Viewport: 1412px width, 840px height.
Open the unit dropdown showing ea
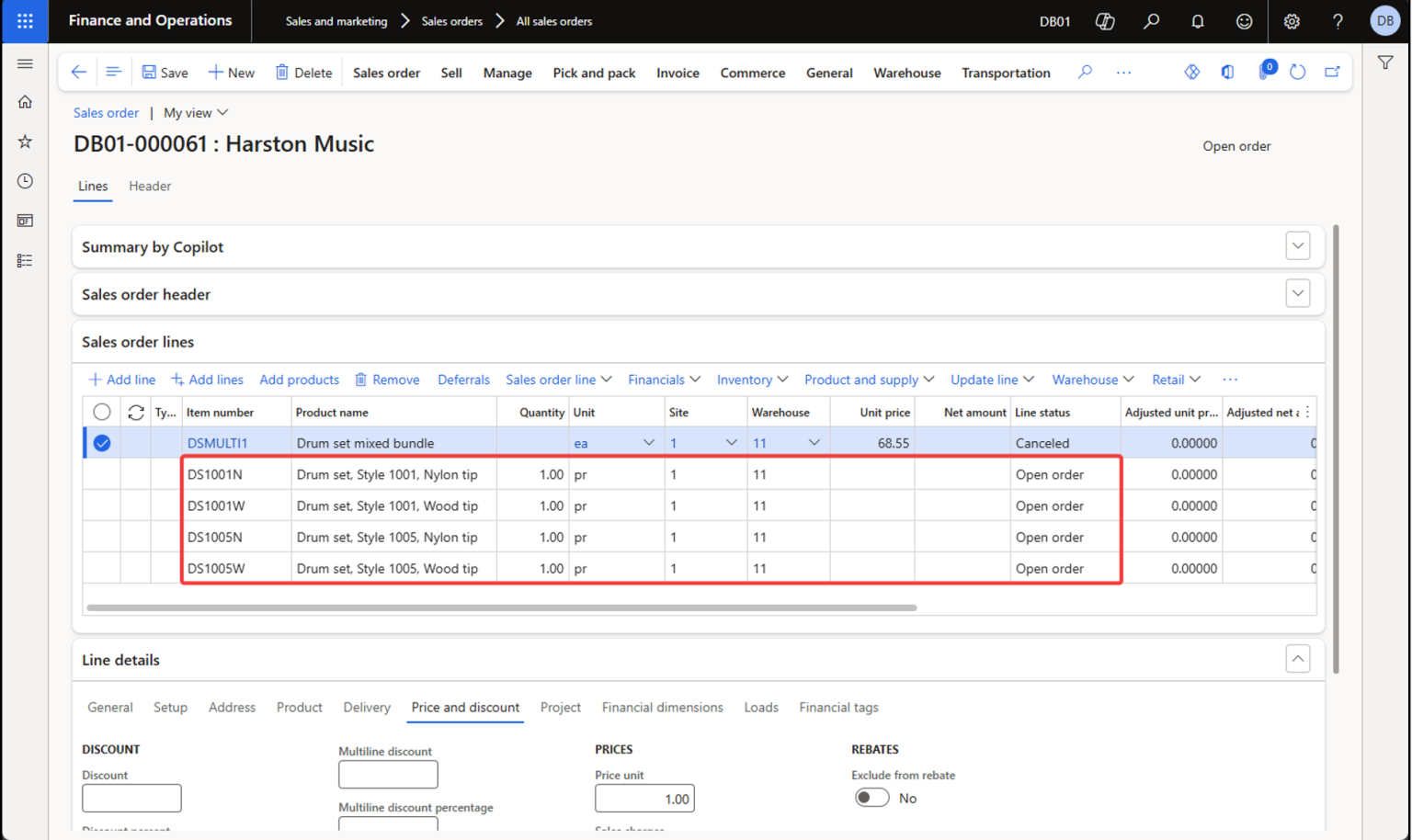649,442
